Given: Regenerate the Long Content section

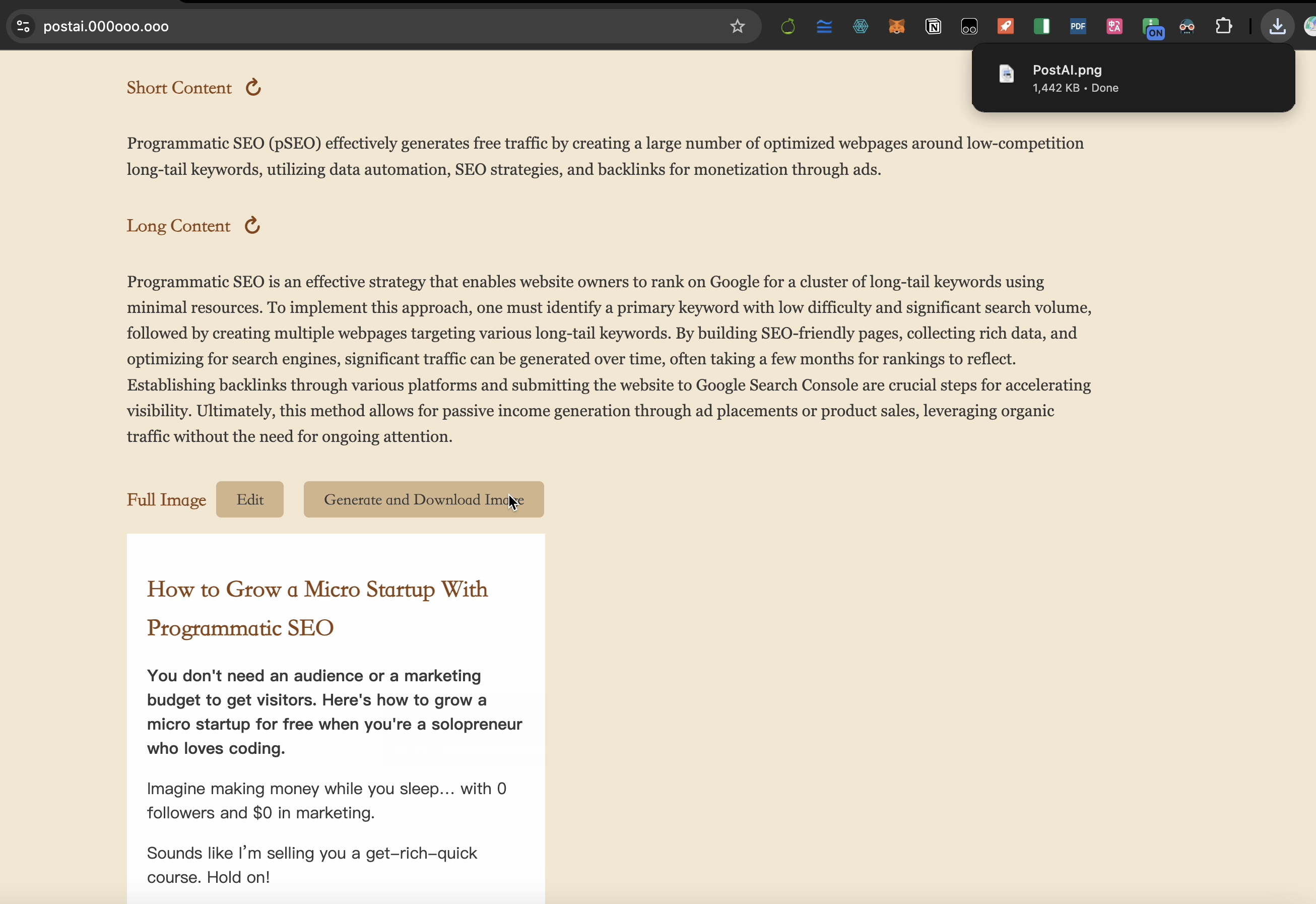Looking at the screenshot, I should pos(252,225).
